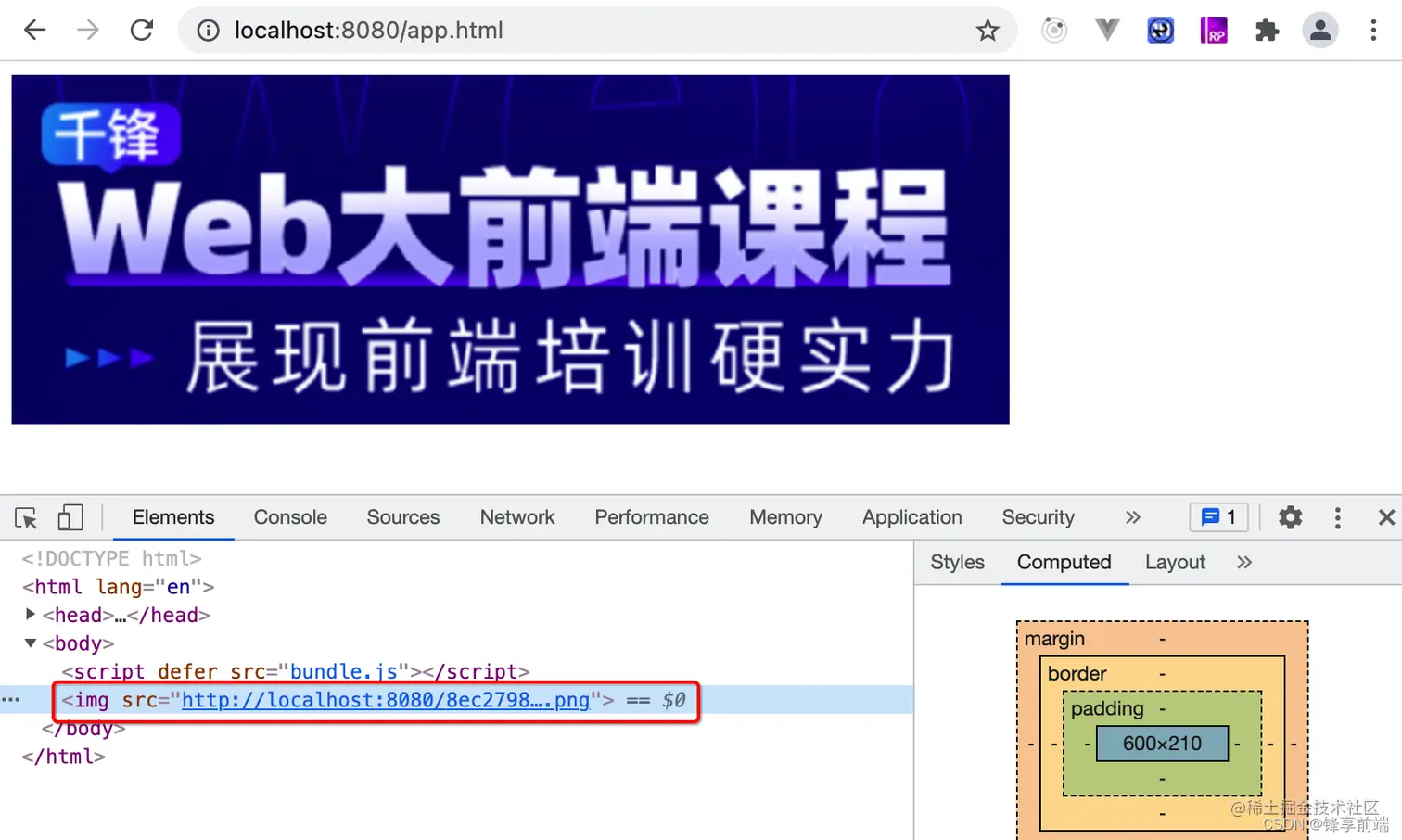This screenshot has height=840, width=1402.
Task: Collapse the body element node
Action: 30,643
